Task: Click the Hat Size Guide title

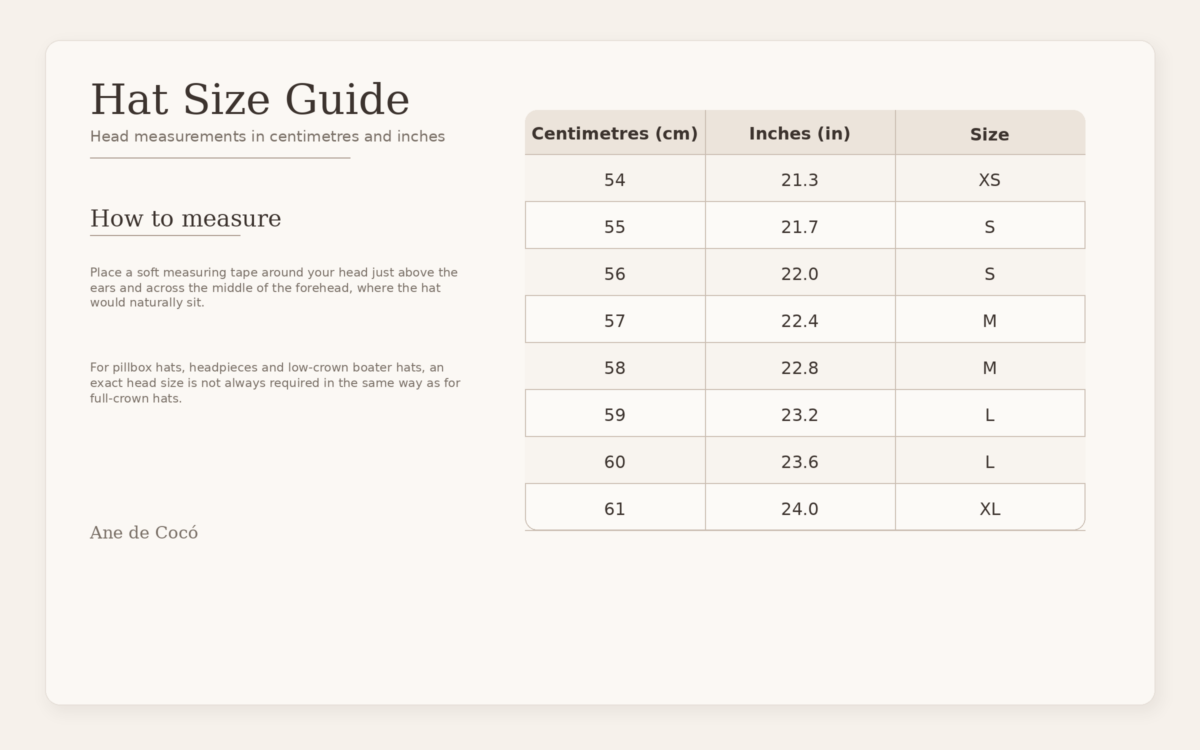Action: (250, 99)
